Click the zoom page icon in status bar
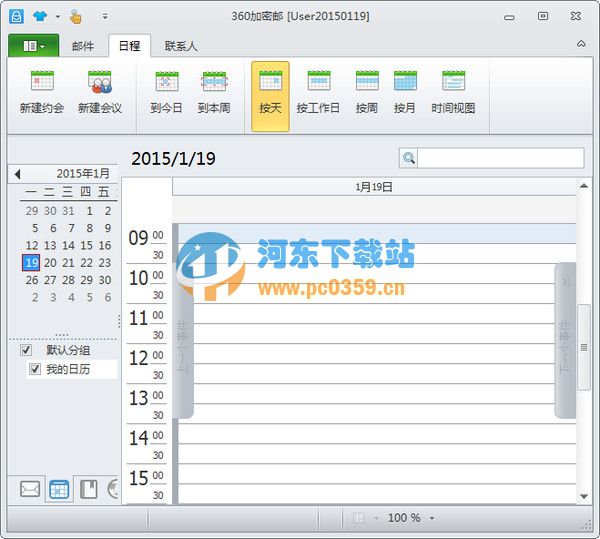This screenshot has width=600, height=539. 359,518
